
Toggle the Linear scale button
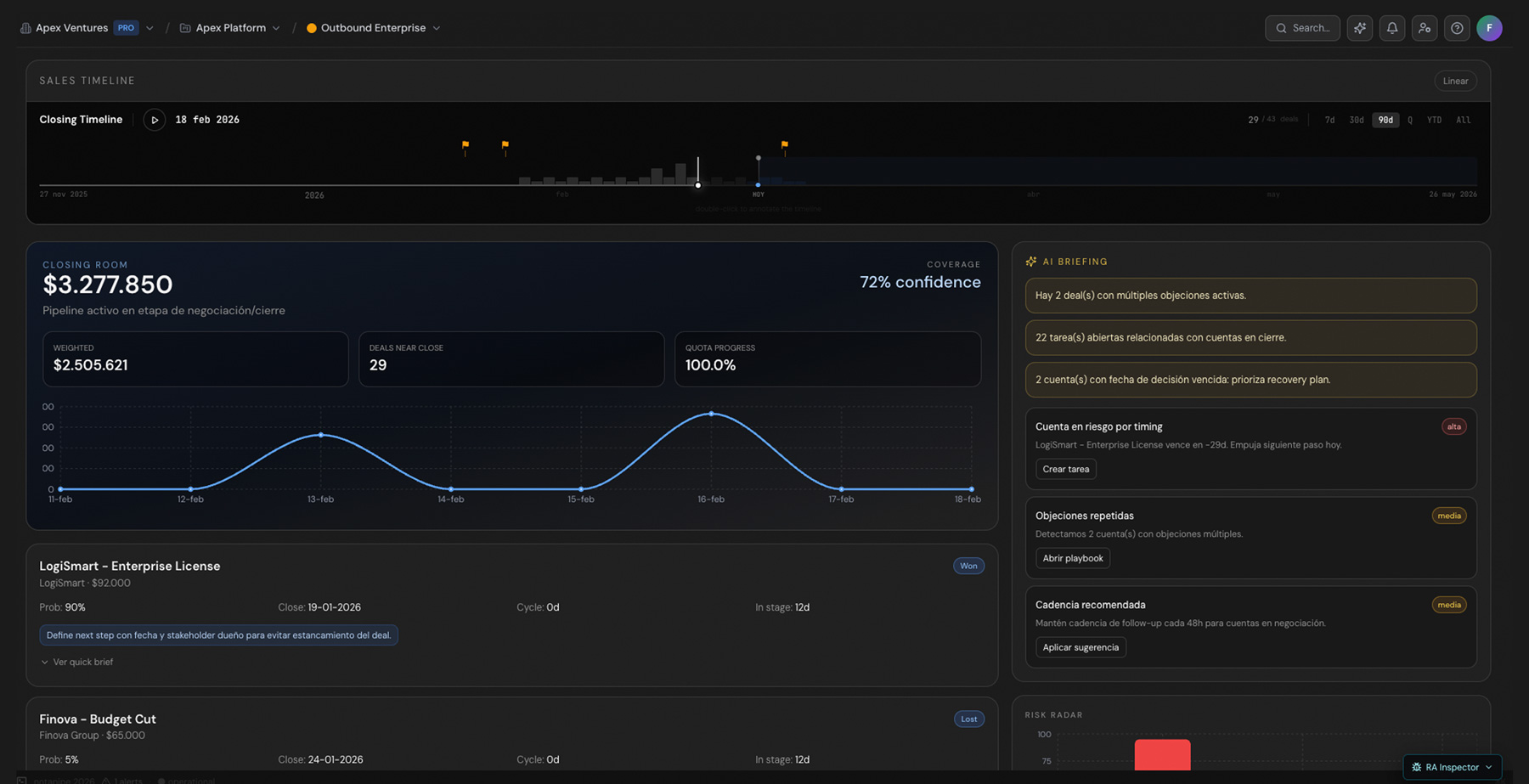1455,81
